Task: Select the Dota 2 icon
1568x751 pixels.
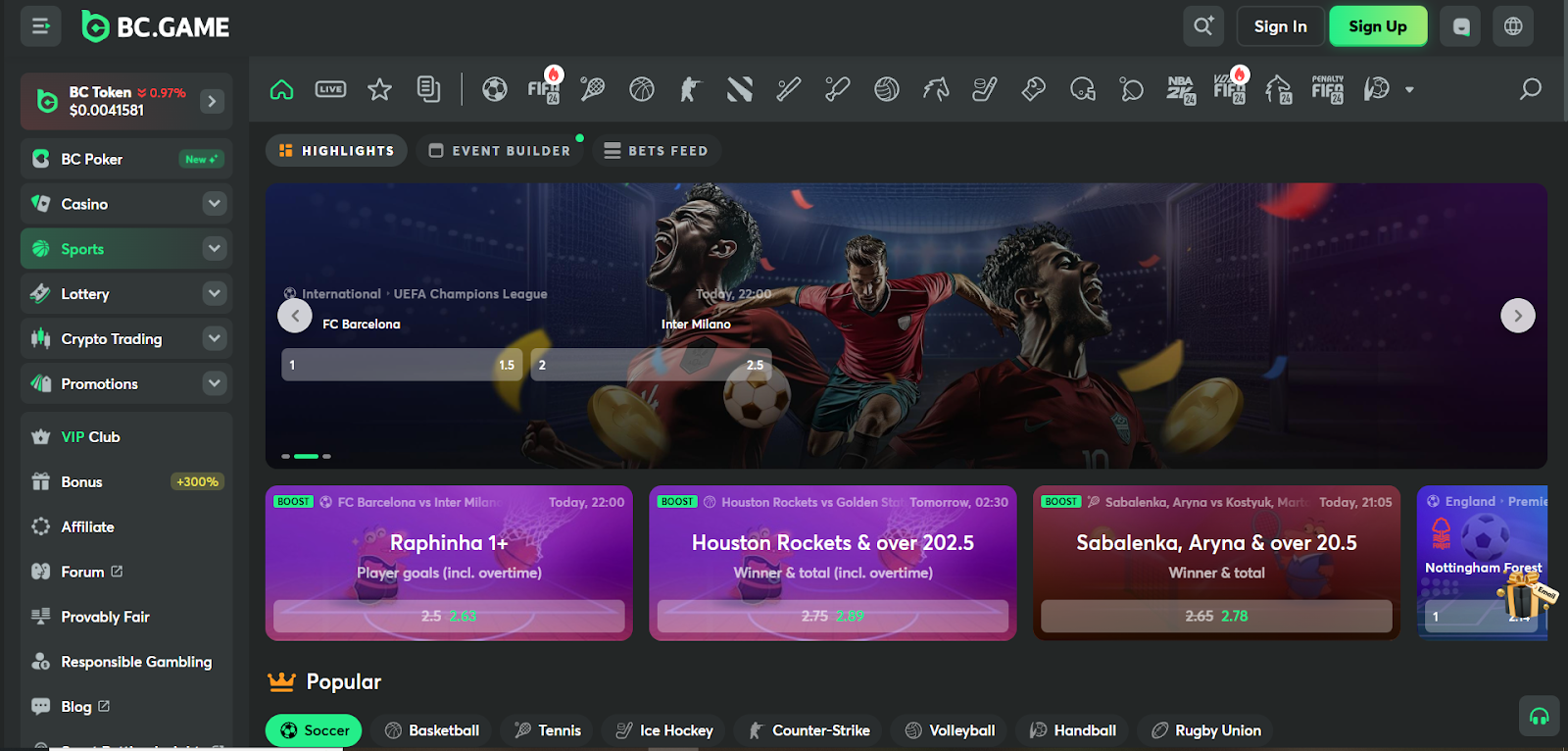Action: tap(740, 89)
